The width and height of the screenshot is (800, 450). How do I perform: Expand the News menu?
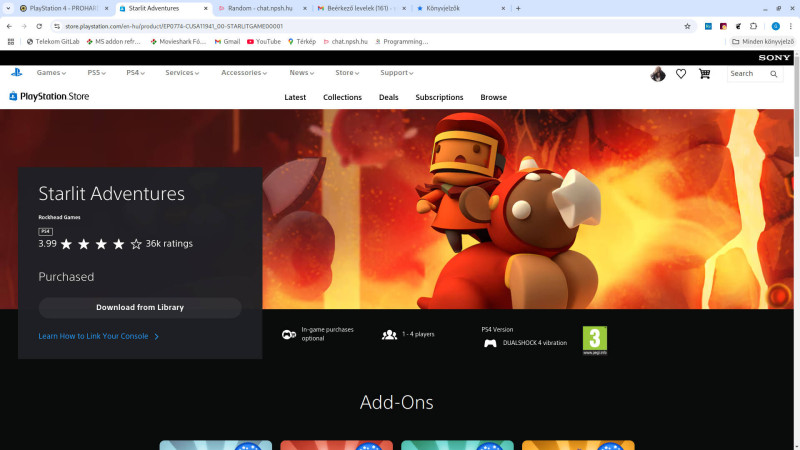302,72
